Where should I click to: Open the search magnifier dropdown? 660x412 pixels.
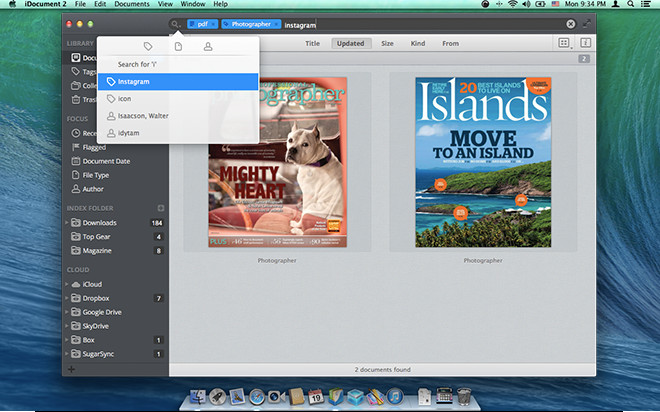tap(175, 24)
